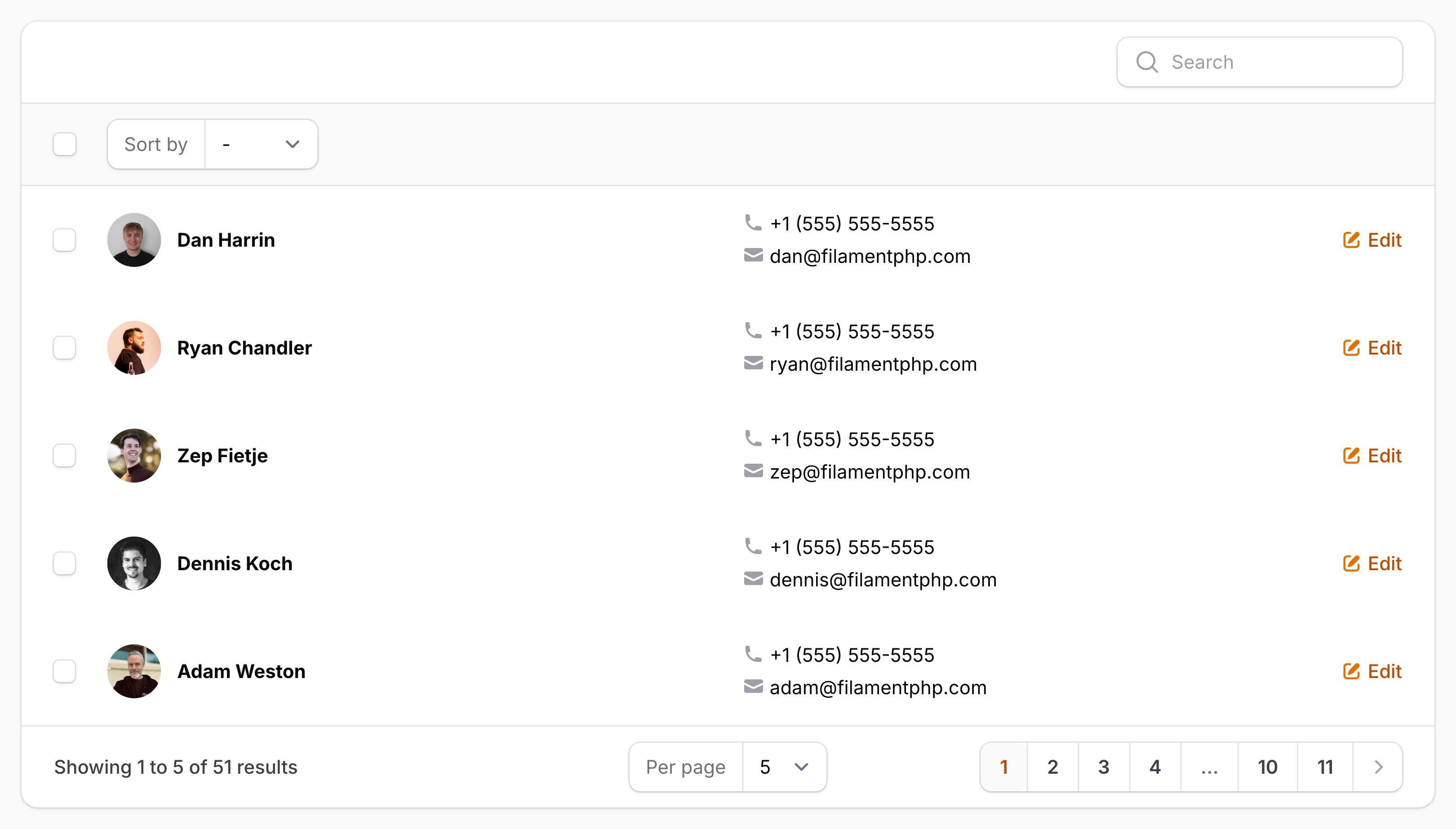Check the box for Ryan Chandler

(64, 348)
